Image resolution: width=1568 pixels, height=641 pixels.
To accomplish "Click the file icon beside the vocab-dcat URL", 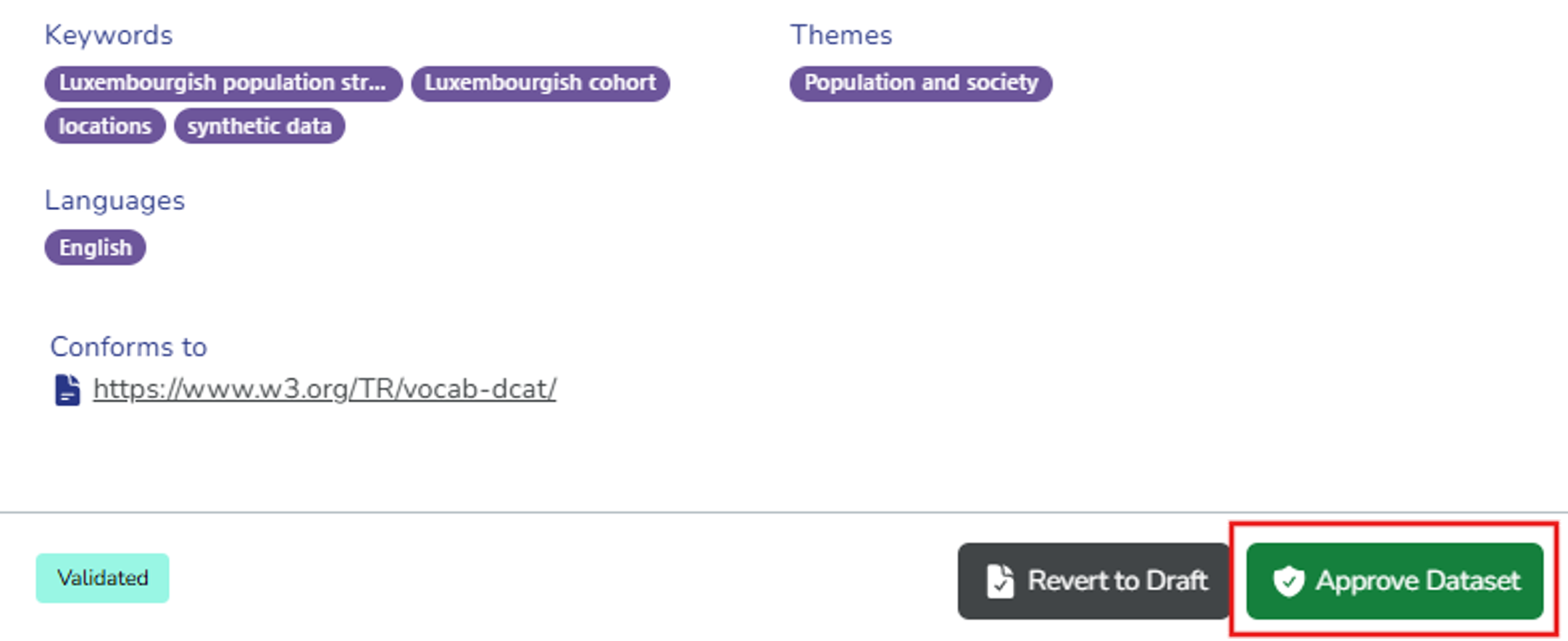I will (x=67, y=390).
